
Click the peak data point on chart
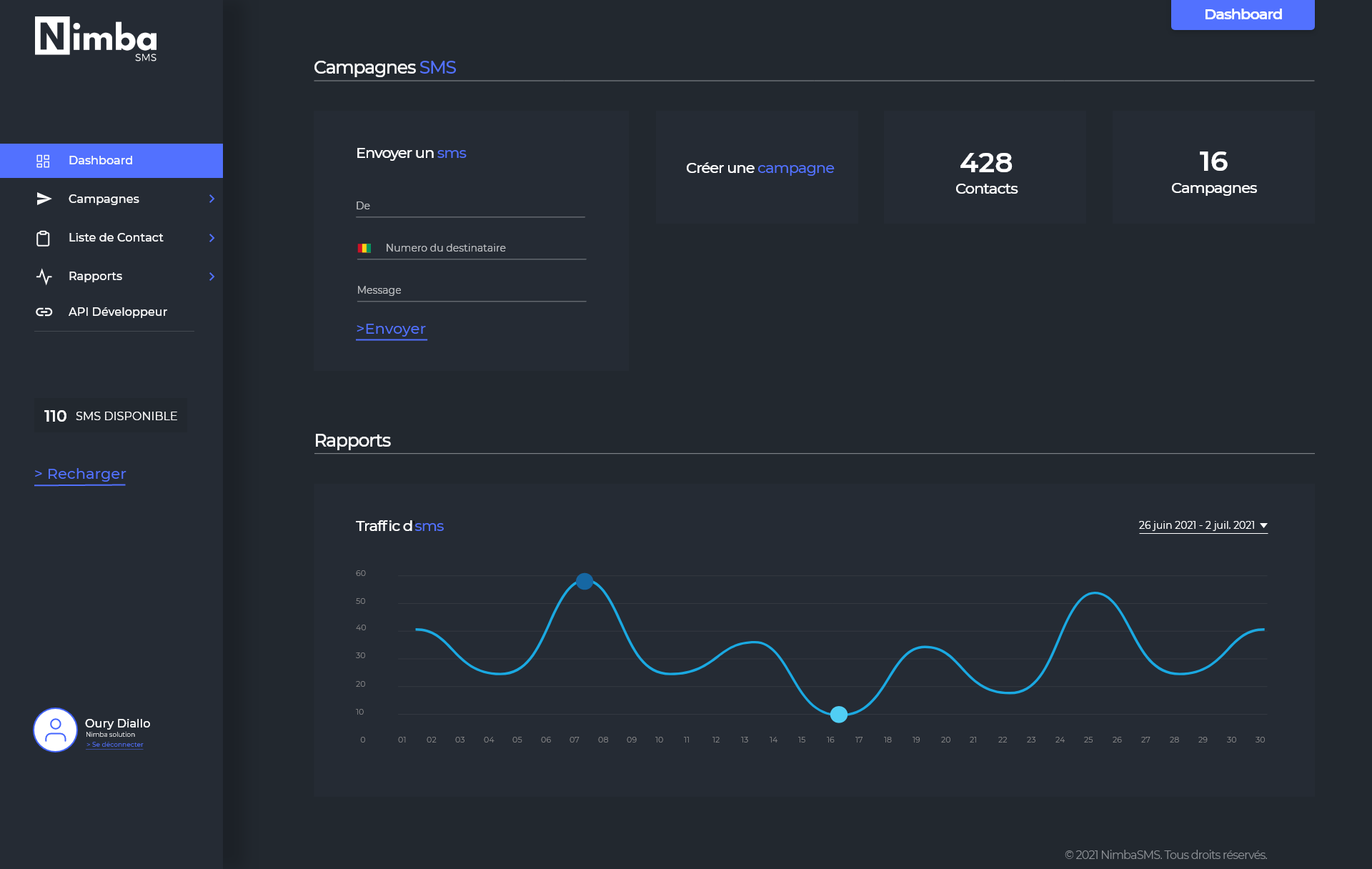pos(584,581)
